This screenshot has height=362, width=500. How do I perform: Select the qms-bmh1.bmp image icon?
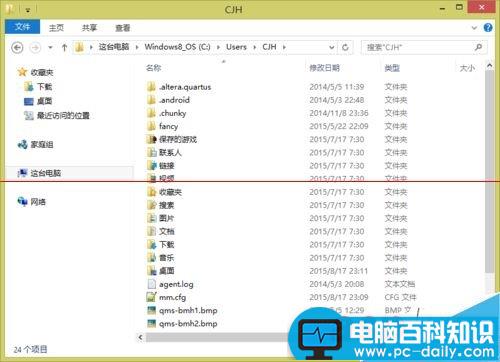[x=151, y=310]
